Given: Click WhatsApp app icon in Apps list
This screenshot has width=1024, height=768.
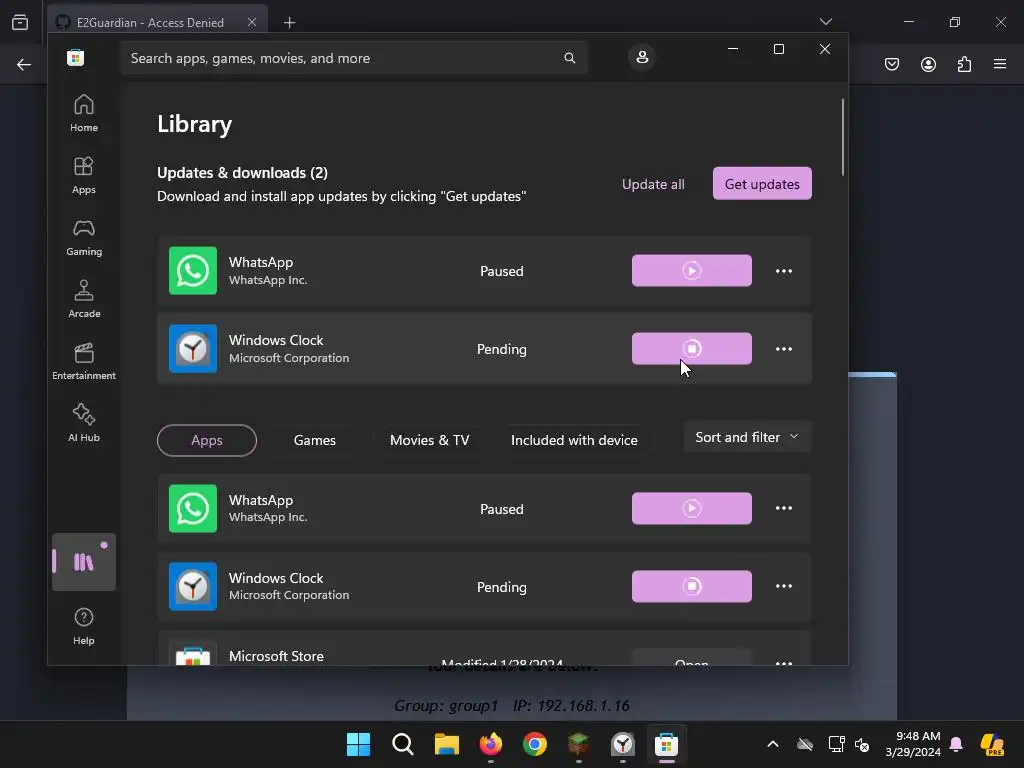Looking at the screenshot, I should point(193,508).
